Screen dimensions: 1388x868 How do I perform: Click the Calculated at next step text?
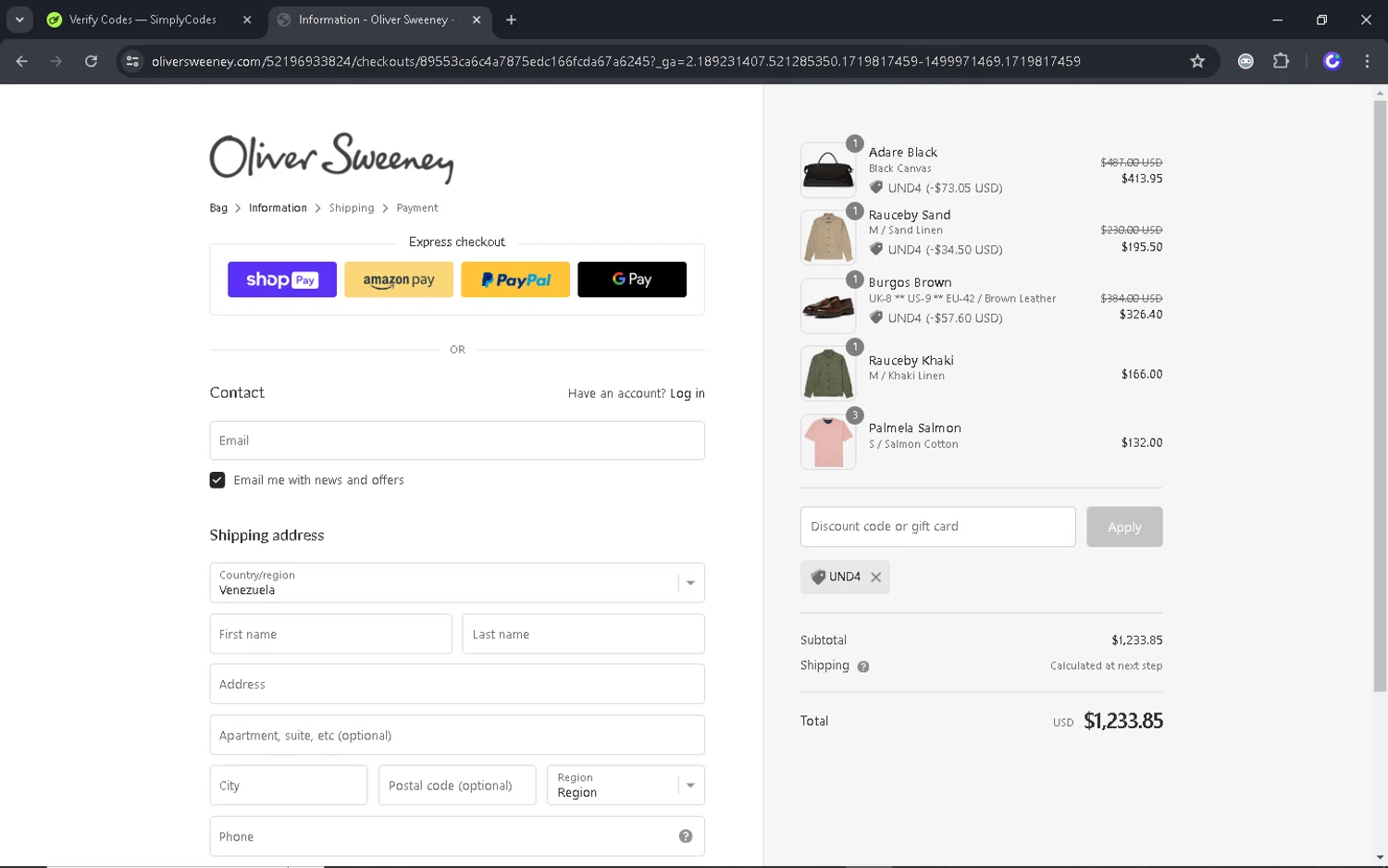pos(1106,665)
